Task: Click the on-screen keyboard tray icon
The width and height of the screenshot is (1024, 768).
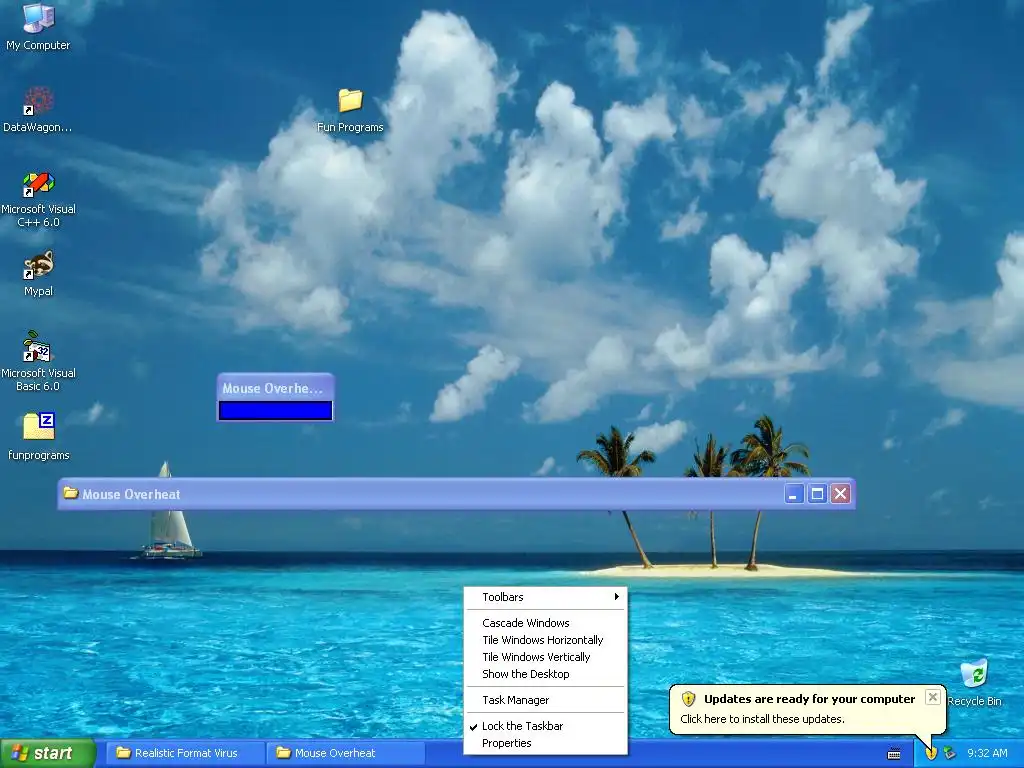Action: coord(894,754)
